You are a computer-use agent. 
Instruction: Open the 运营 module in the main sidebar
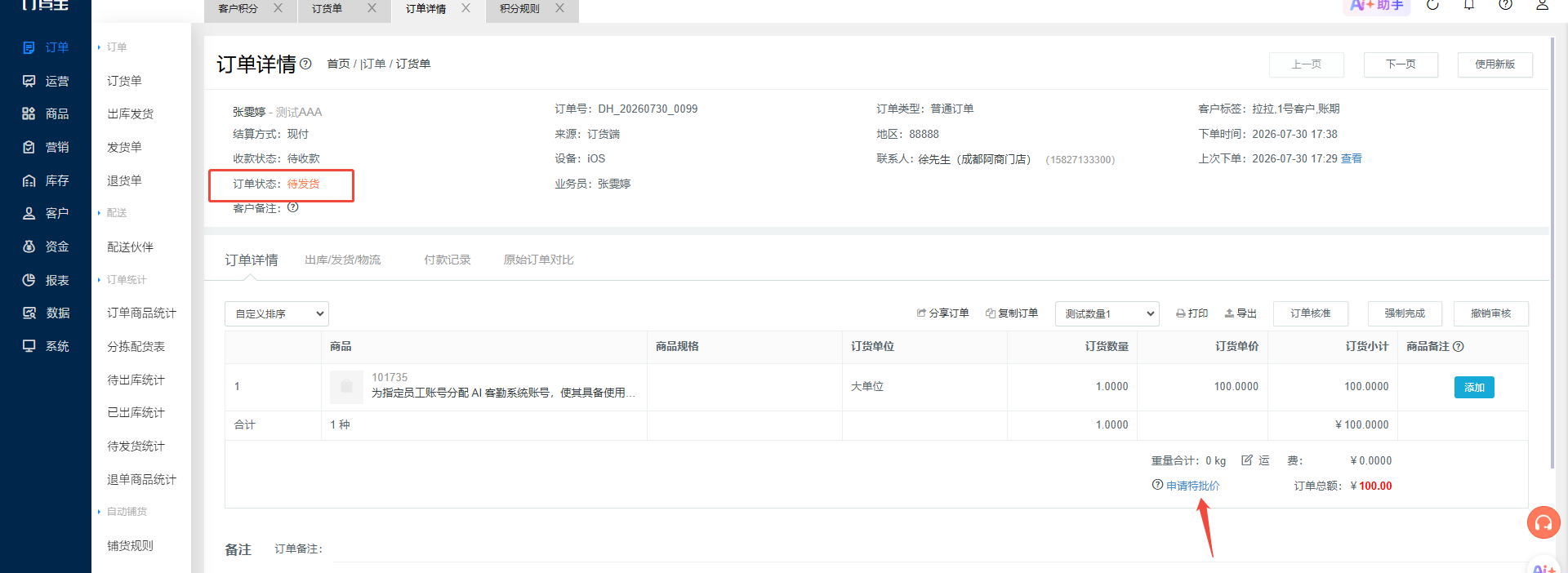[46, 81]
